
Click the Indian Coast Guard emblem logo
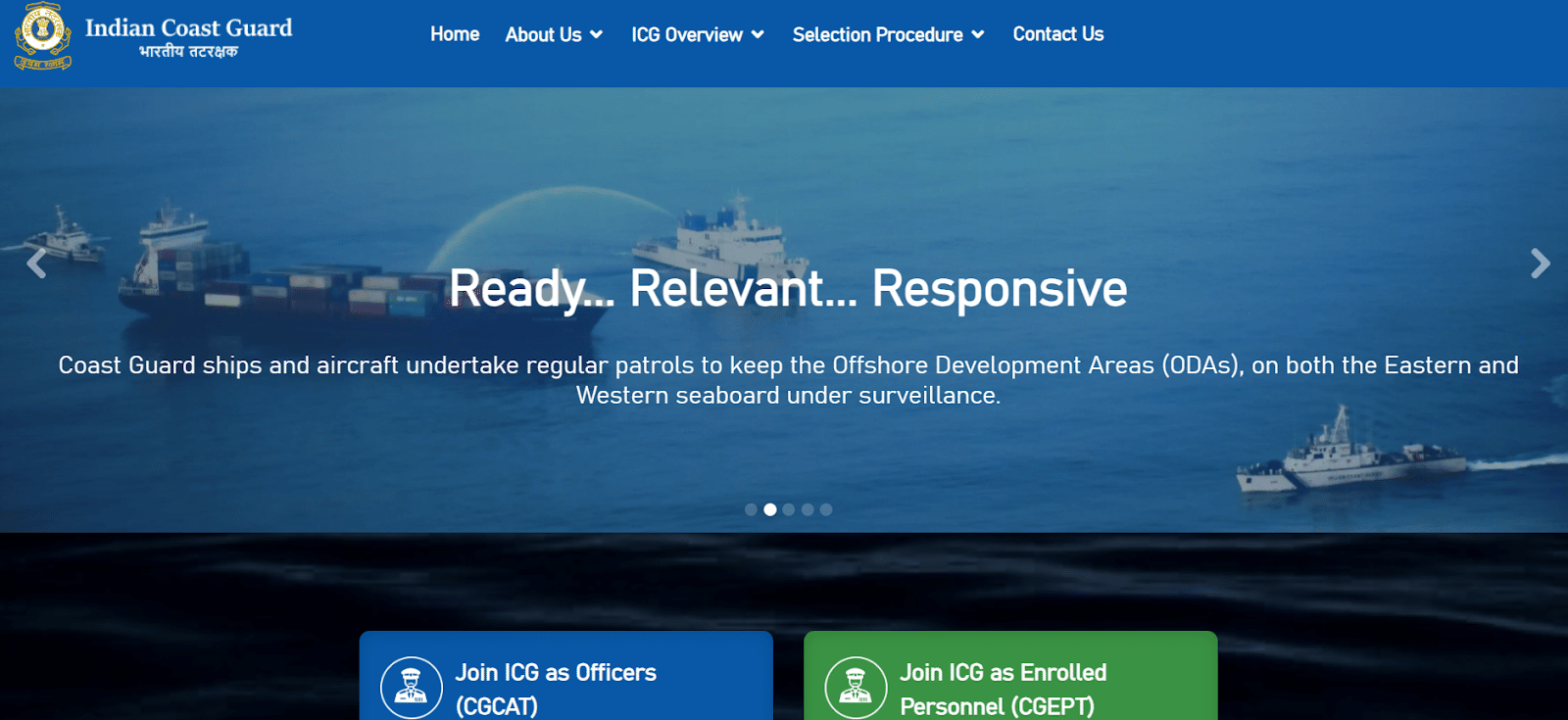pos(42,36)
